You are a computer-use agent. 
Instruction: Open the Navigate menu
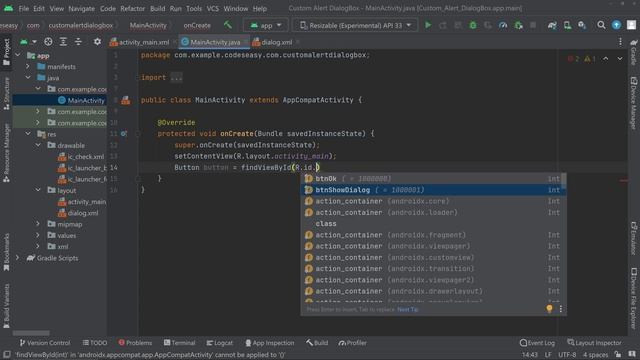click(x=81, y=8)
